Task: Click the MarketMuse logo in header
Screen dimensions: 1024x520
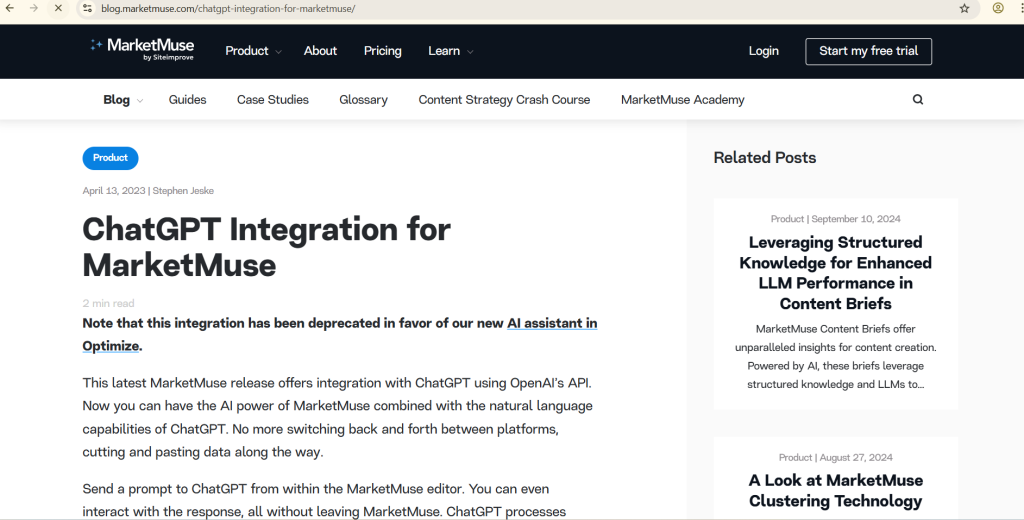Action: click(x=142, y=49)
